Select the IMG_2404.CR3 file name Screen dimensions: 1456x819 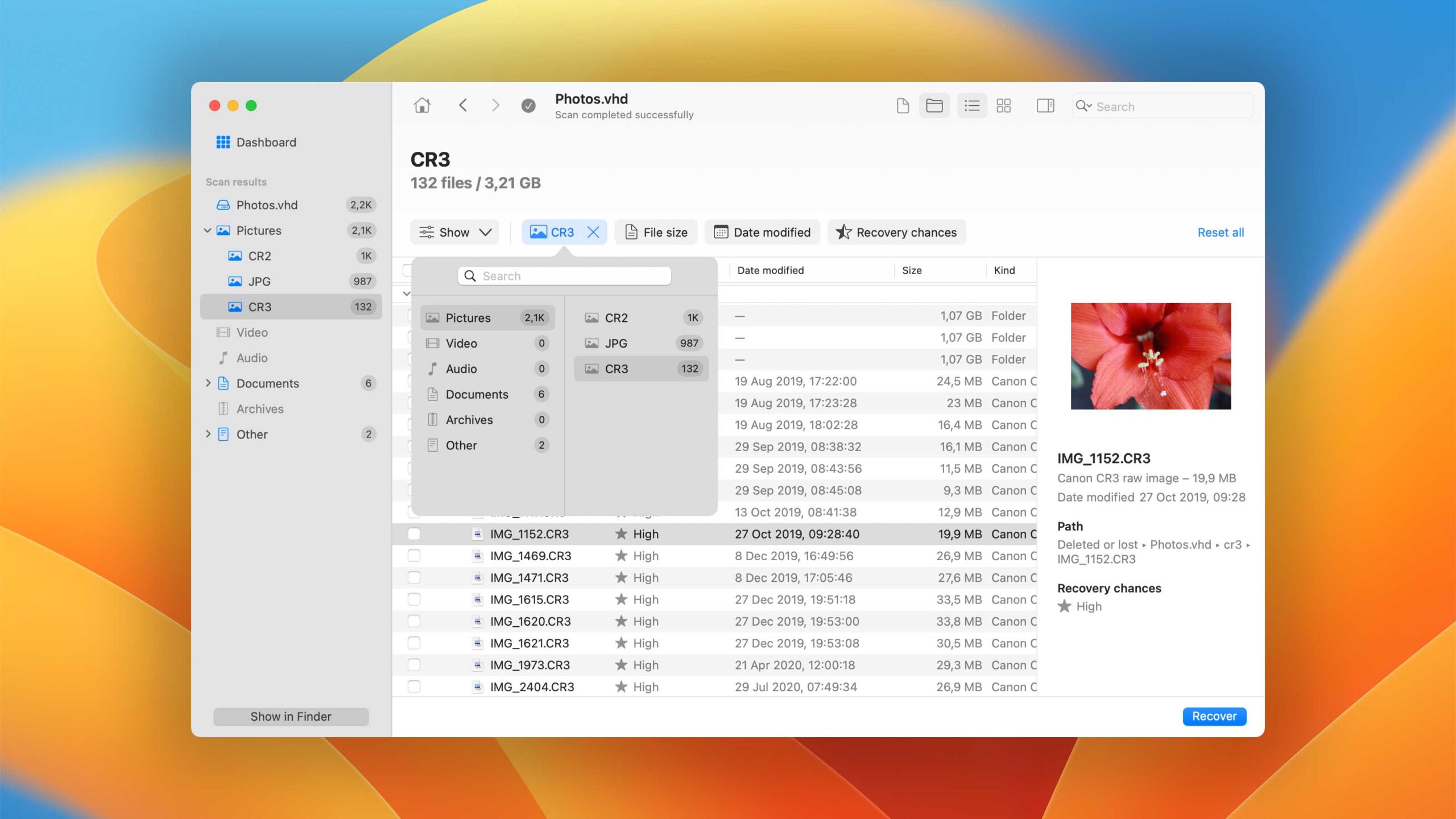pos(532,687)
